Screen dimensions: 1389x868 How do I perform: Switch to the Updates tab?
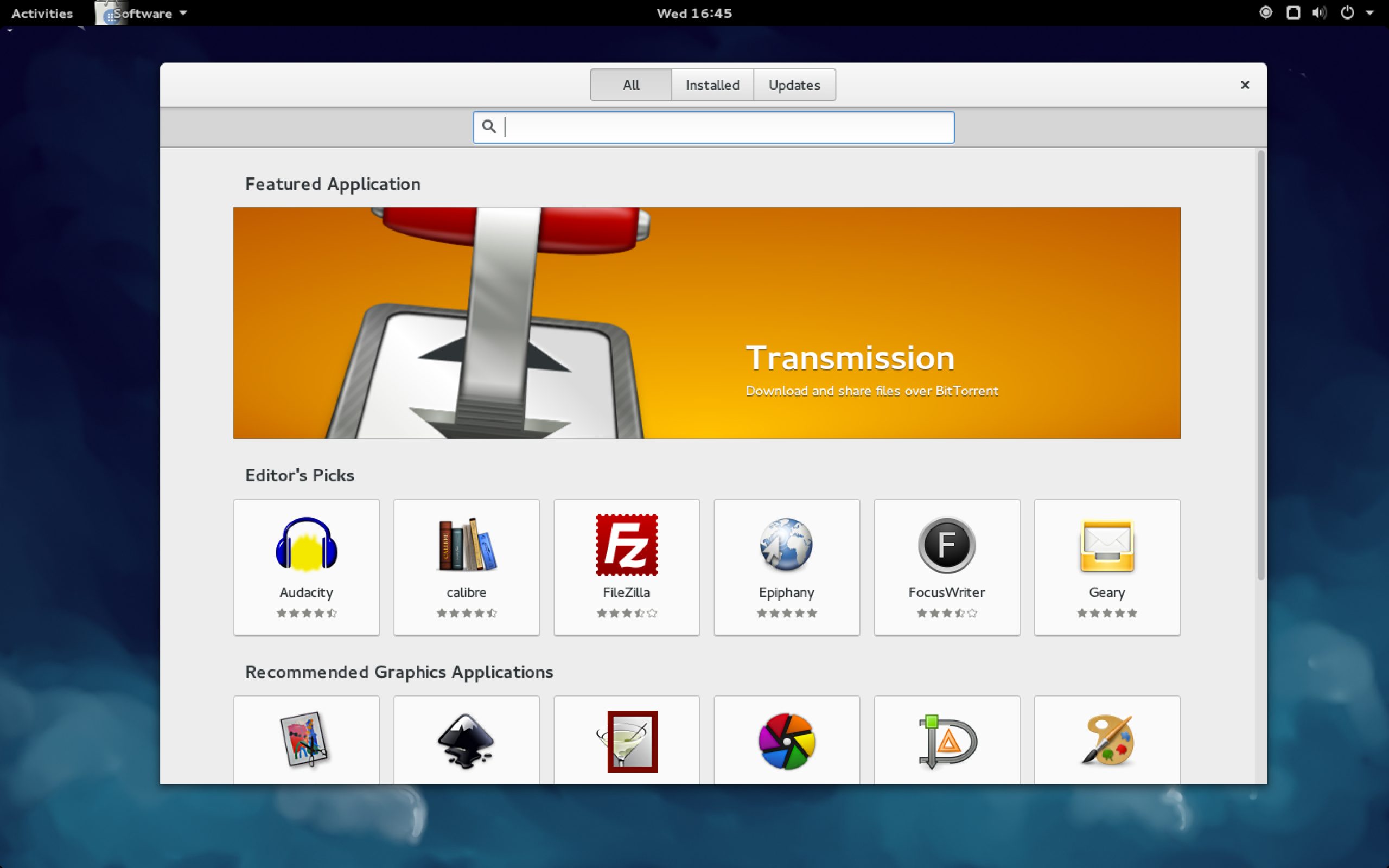click(794, 85)
